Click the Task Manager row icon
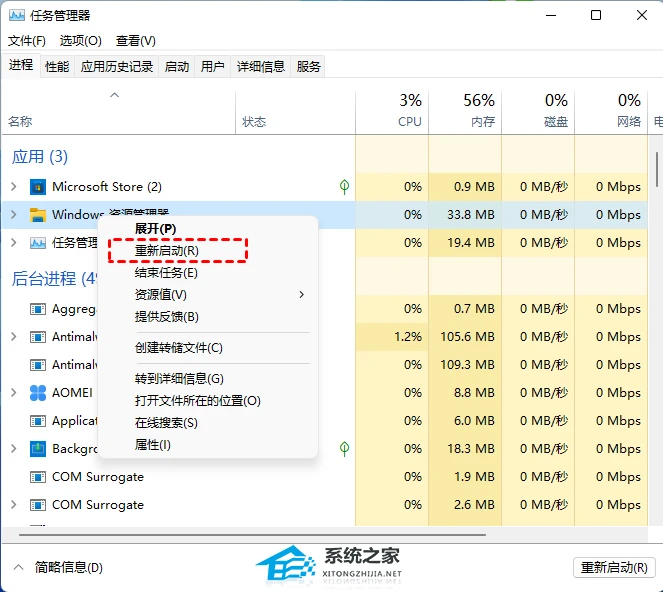This screenshot has height=592, width=663. [38, 243]
